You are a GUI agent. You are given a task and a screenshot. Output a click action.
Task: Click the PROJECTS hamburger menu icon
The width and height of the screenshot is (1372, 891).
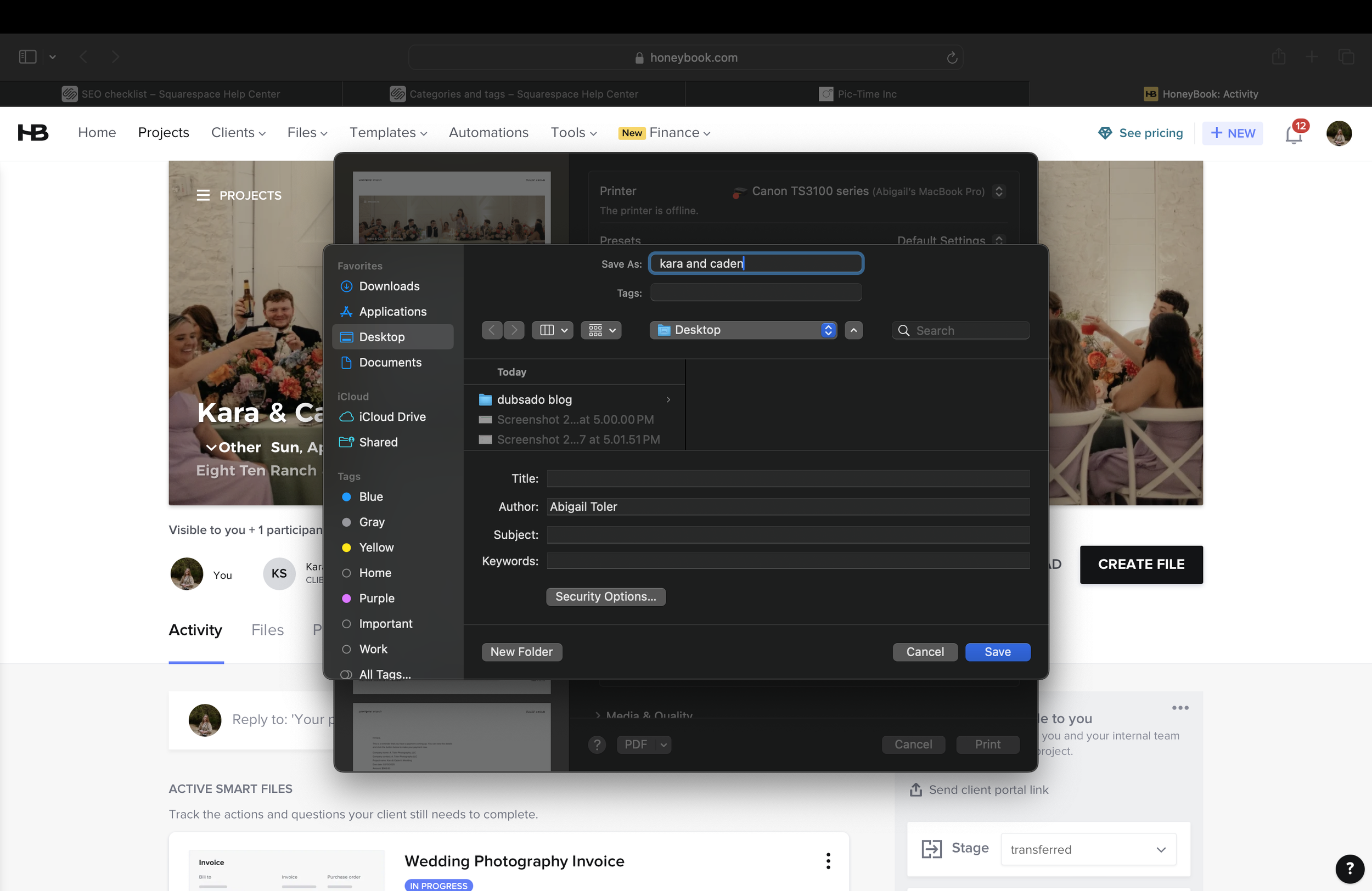point(203,195)
